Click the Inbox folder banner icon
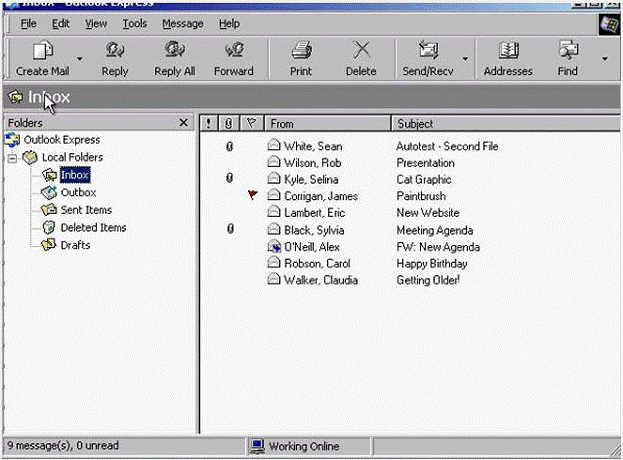 pos(16,97)
